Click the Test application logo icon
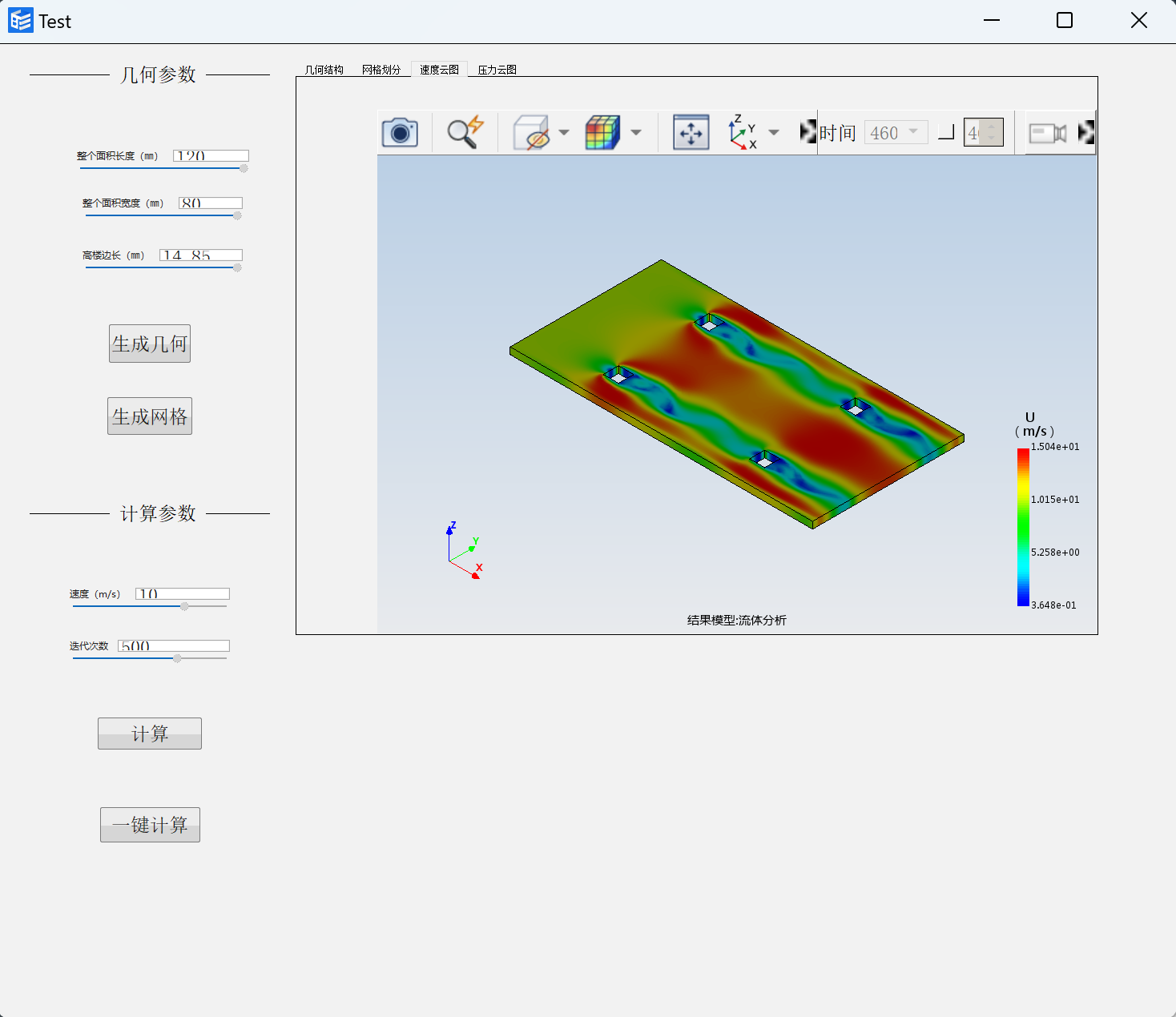The height and width of the screenshot is (1017, 1176). (21, 21)
